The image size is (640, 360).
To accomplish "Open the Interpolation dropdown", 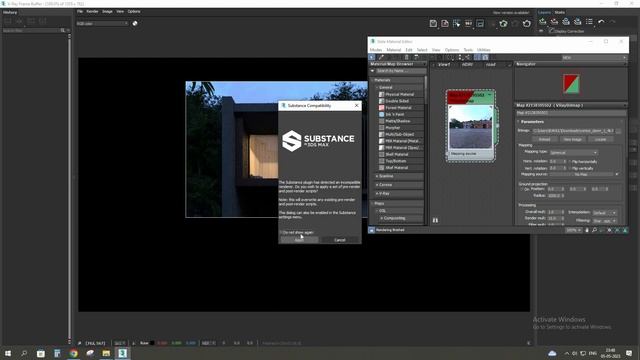I will tap(604, 213).
